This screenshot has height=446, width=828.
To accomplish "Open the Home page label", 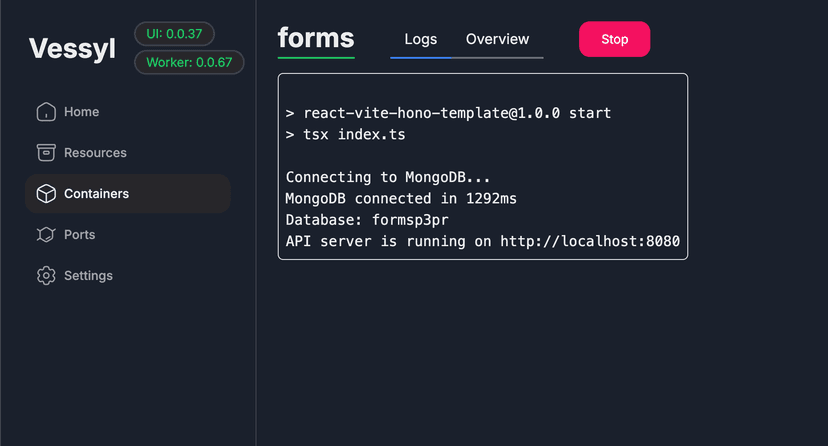I will pos(81,112).
